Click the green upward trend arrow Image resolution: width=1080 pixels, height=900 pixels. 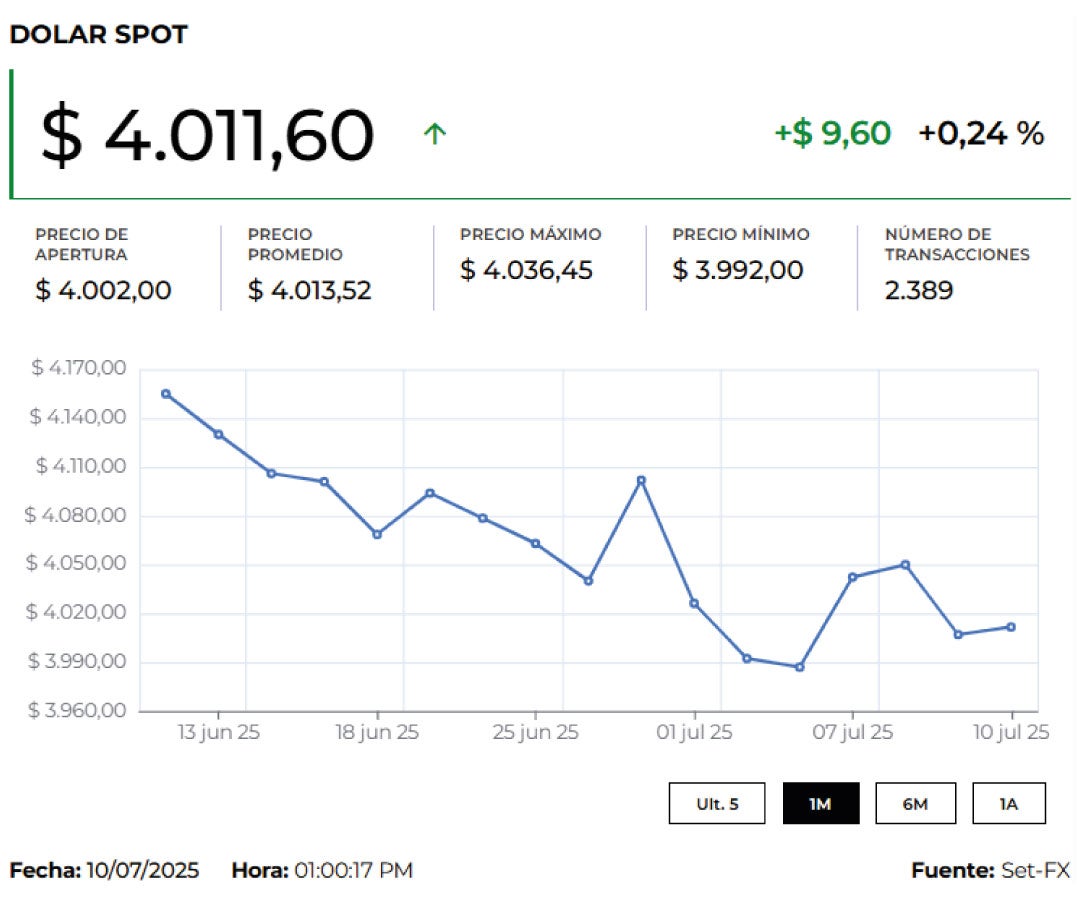coord(434,134)
